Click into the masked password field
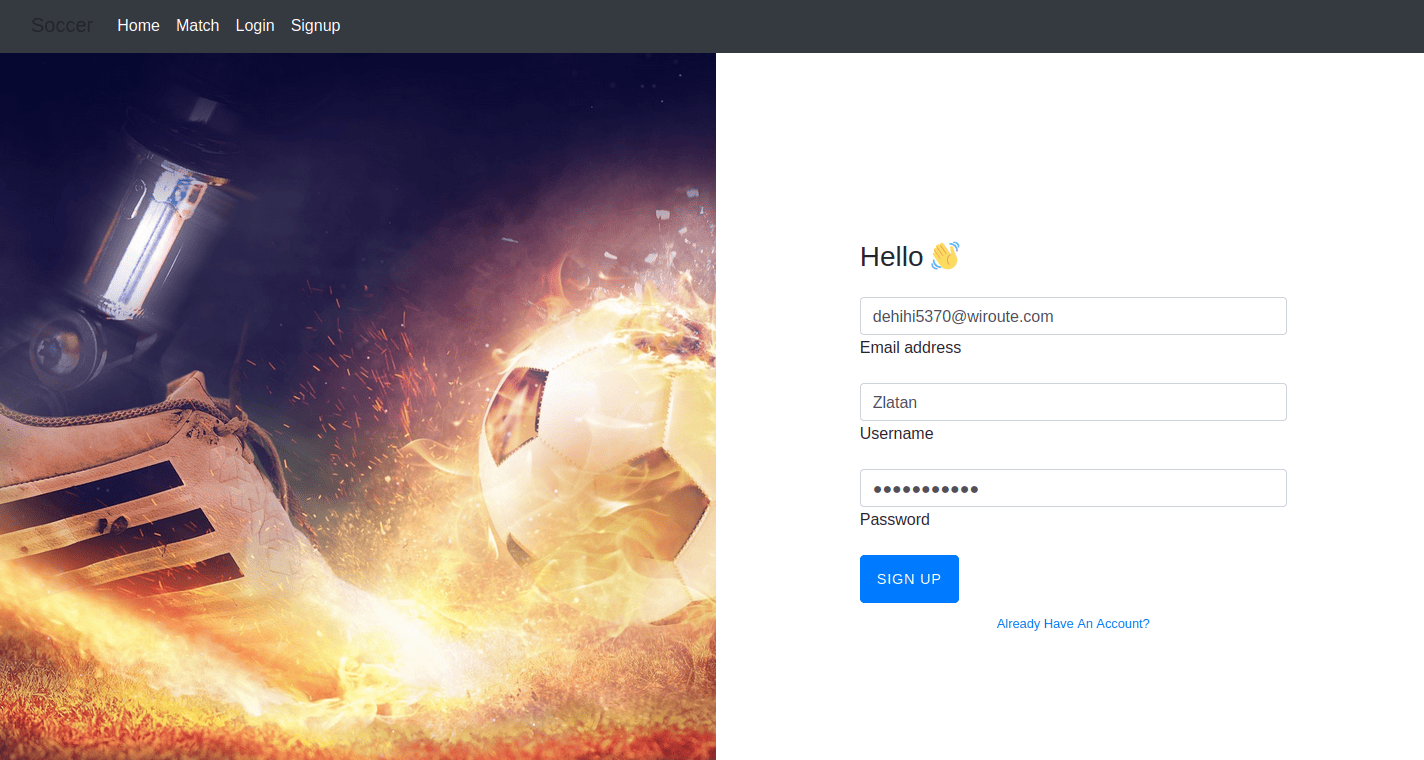The image size is (1424, 760). point(1072,488)
